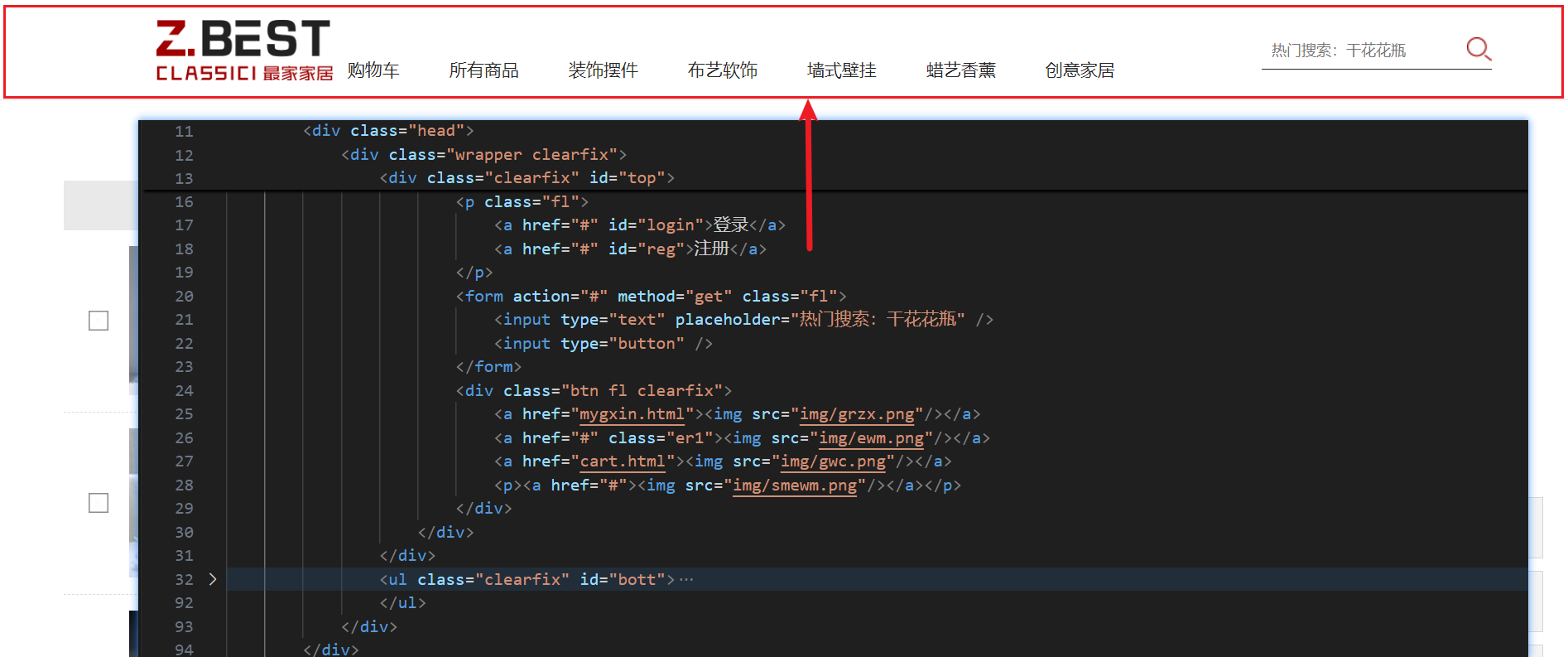Click the div class="head" line

pos(388,131)
